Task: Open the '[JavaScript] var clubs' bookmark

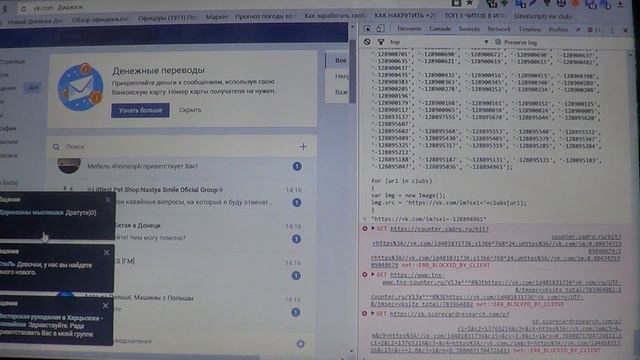Action: point(543,16)
